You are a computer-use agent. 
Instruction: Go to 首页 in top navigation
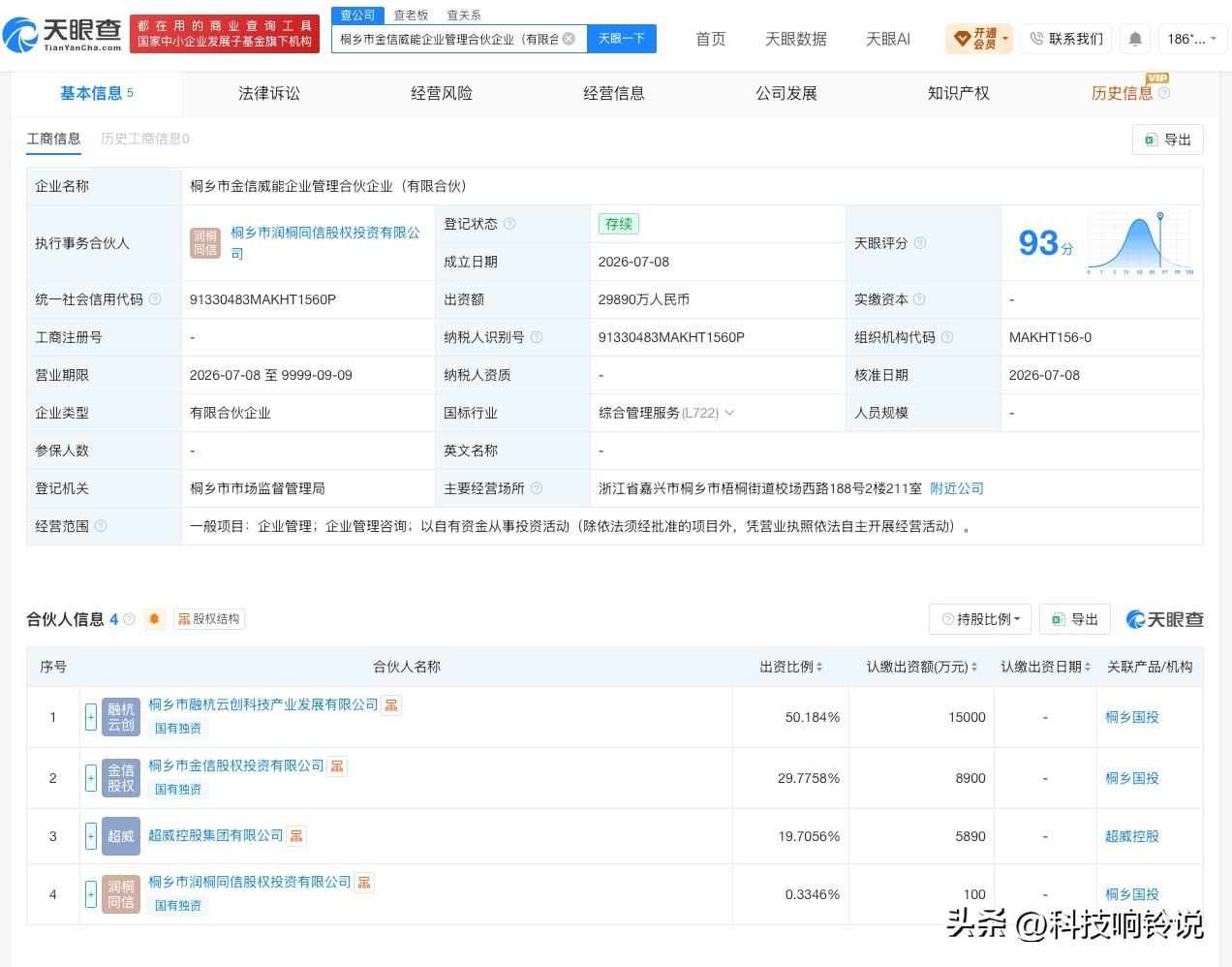pyautogui.click(x=711, y=39)
